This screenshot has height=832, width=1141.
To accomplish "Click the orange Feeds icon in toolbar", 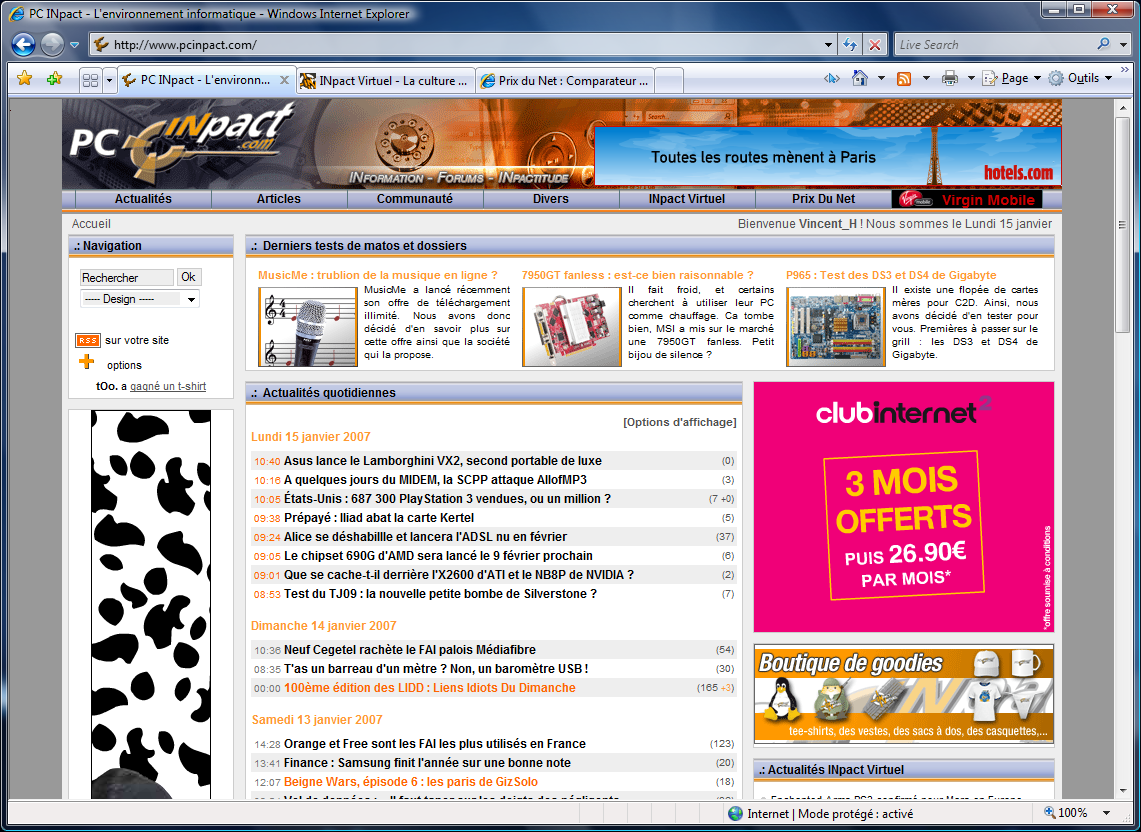I will tap(904, 79).
